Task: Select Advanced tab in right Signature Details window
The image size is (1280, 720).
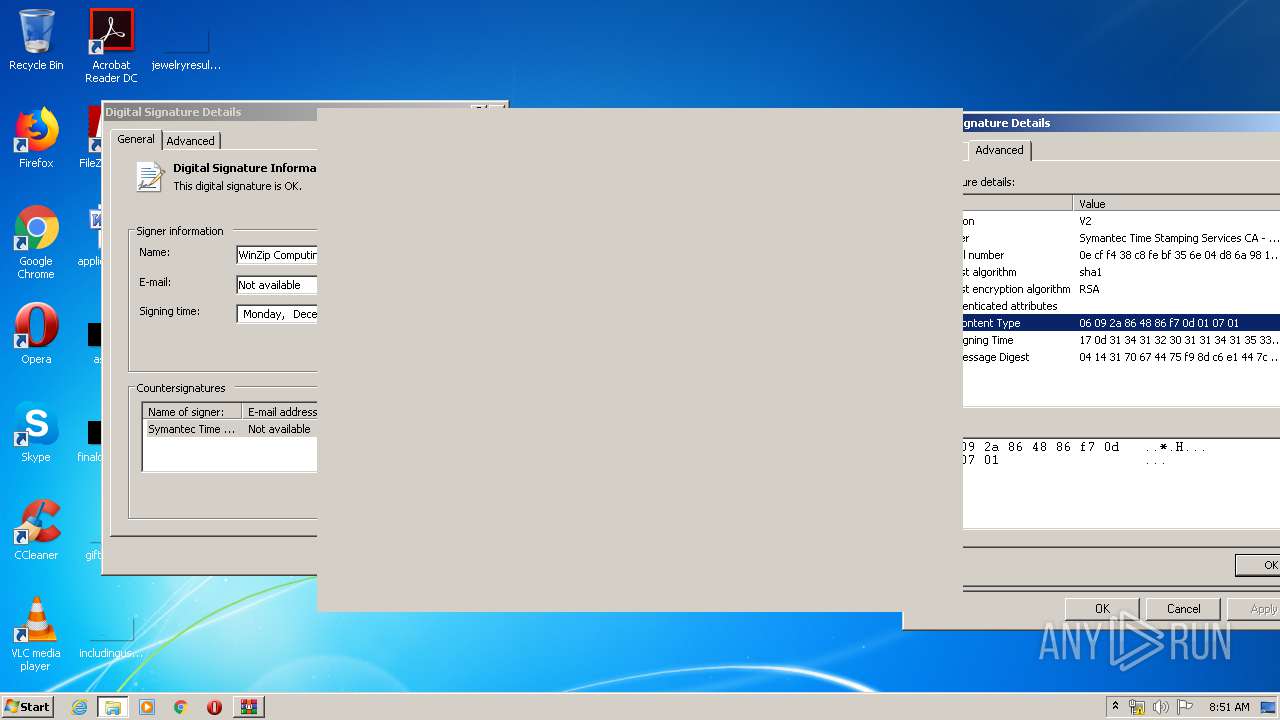Action: pos(999,150)
